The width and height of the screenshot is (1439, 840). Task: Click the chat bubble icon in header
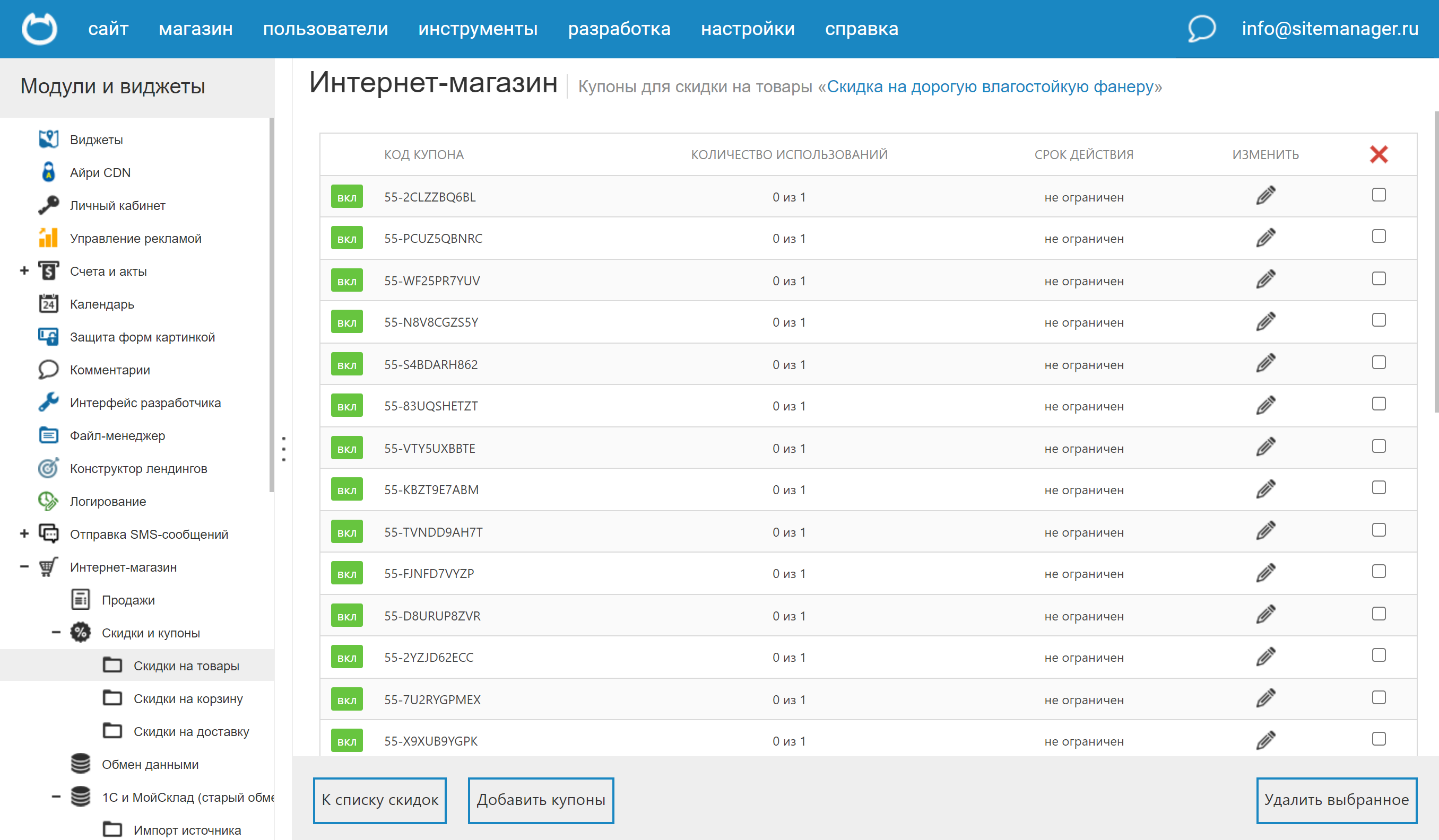[1201, 29]
